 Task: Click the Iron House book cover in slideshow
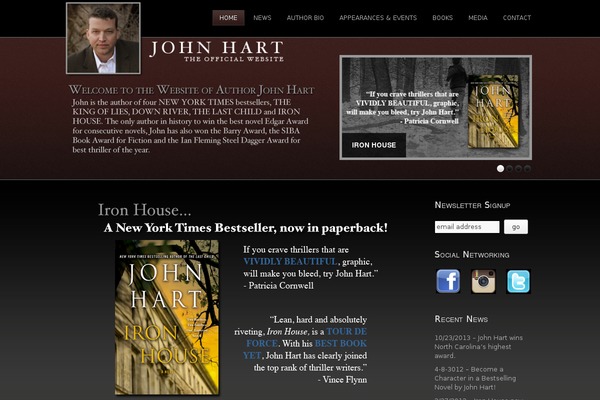pyautogui.click(x=493, y=111)
